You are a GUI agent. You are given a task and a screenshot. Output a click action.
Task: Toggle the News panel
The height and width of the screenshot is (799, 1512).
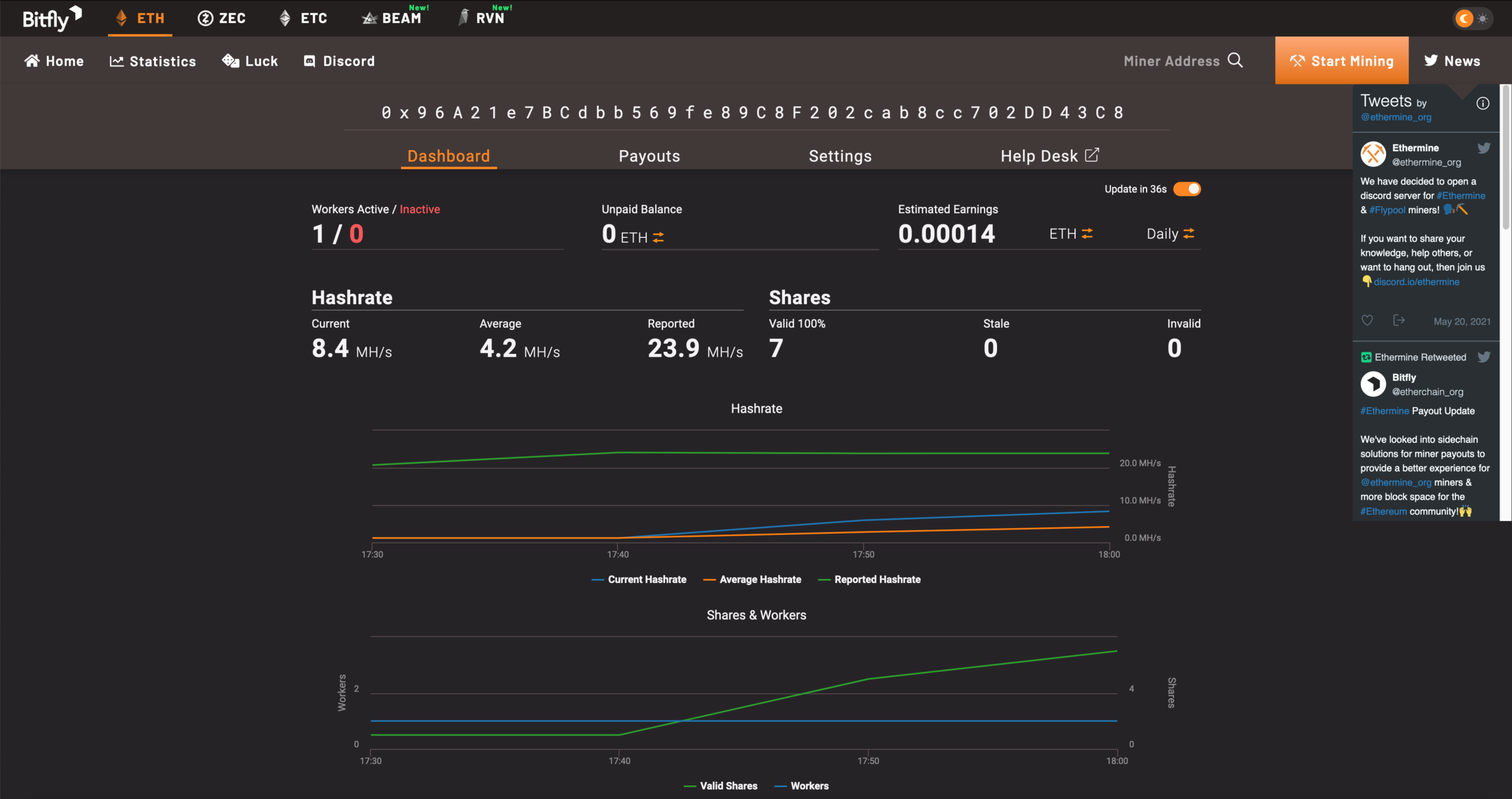(1452, 61)
